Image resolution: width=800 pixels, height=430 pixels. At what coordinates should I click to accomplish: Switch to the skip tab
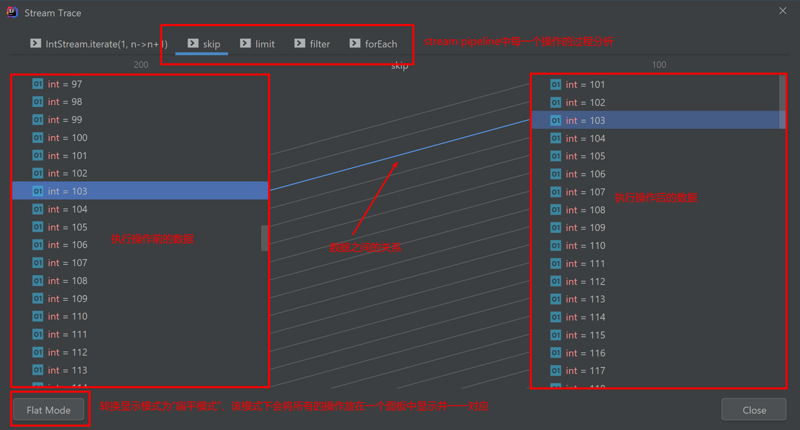204,44
